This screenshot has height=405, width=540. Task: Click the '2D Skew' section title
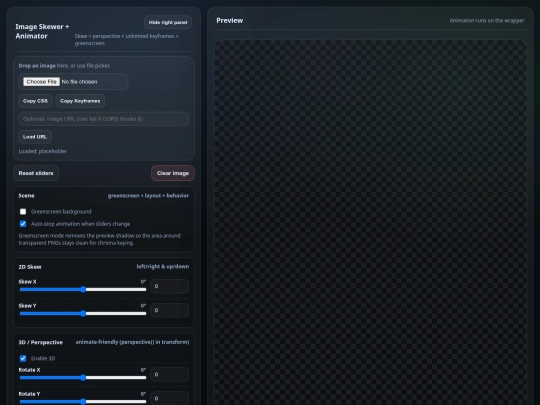[30, 267]
